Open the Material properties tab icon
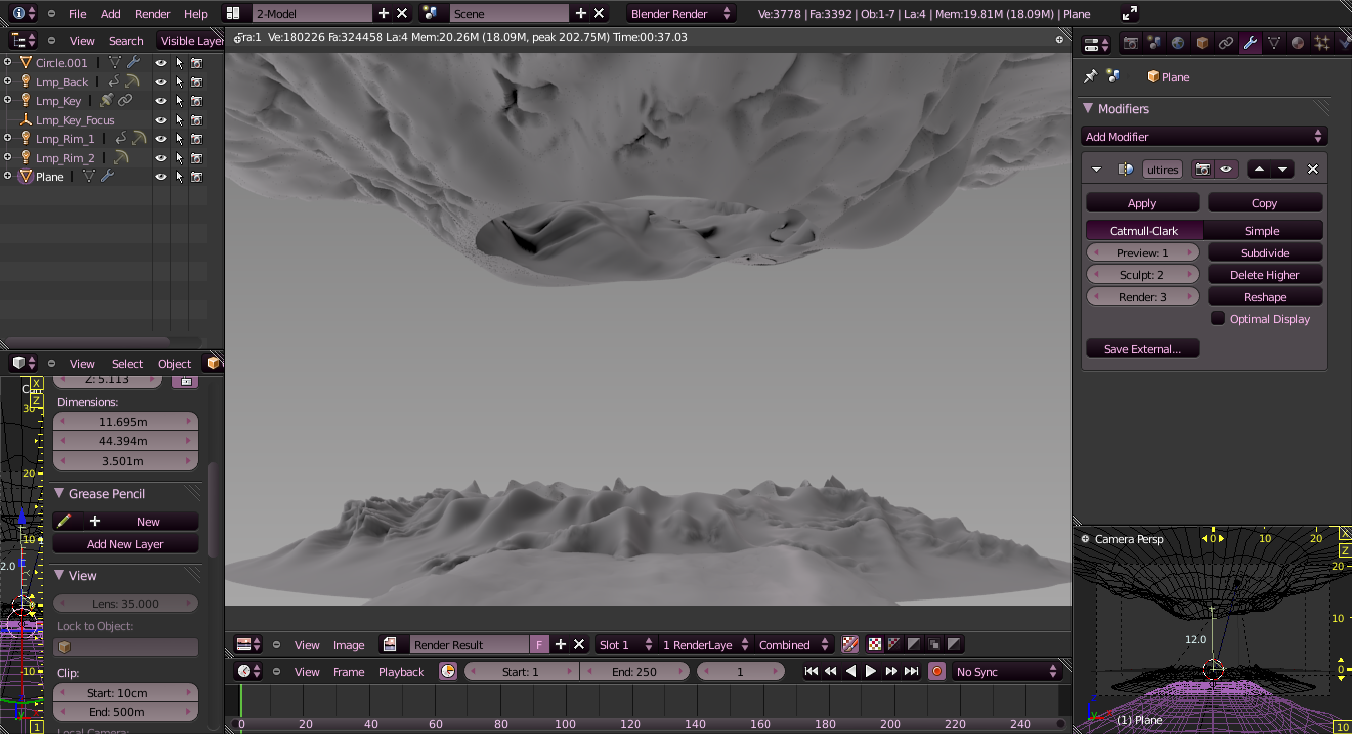The width and height of the screenshot is (1352, 734). click(1298, 43)
